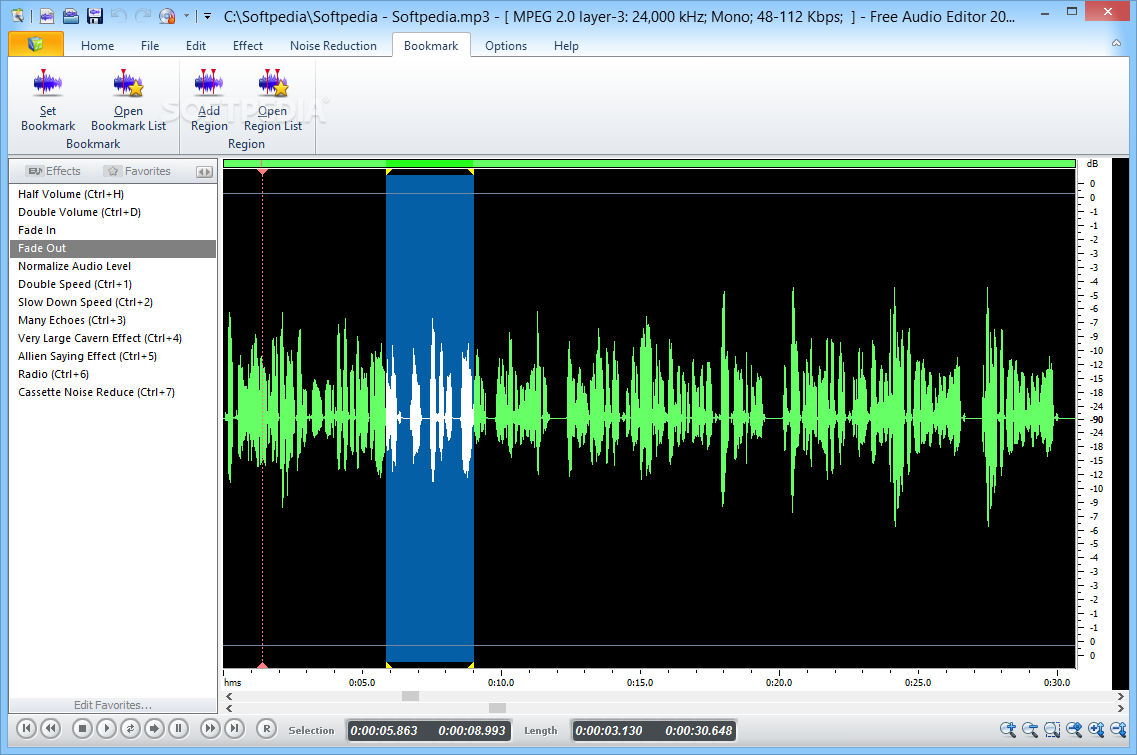1137x755 pixels.
Task: Click the Zoom to Selection icon
Action: [1052, 730]
